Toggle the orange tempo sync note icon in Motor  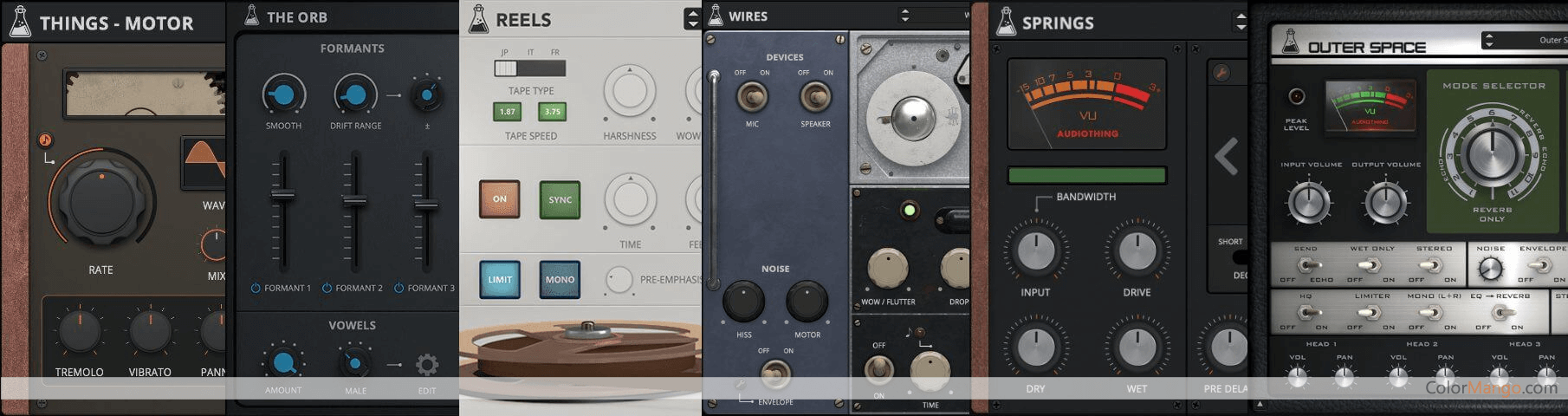tap(45, 140)
